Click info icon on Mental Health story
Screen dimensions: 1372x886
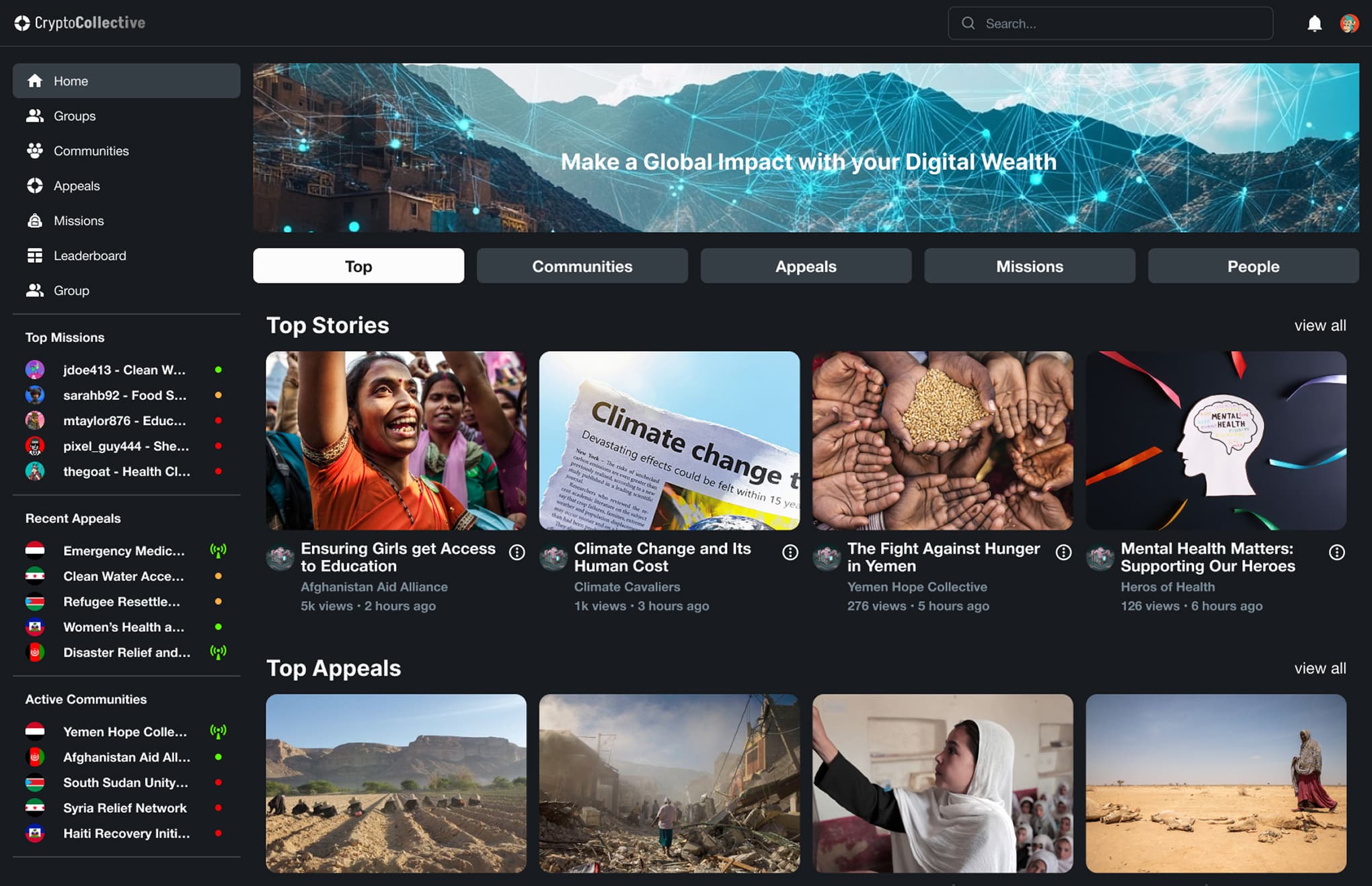(x=1336, y=552)
